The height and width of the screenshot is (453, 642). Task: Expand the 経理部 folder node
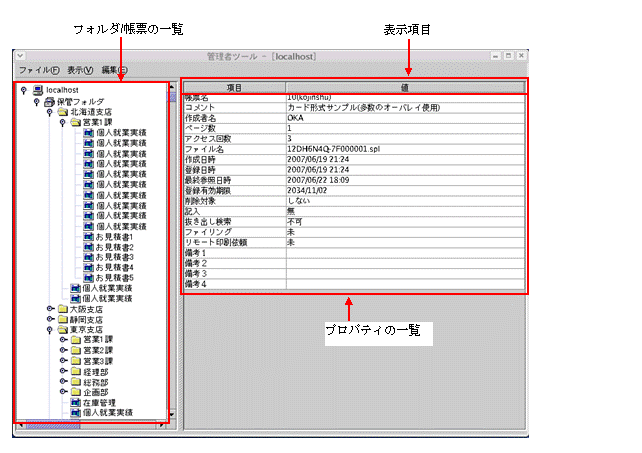[x=63, y=371]
